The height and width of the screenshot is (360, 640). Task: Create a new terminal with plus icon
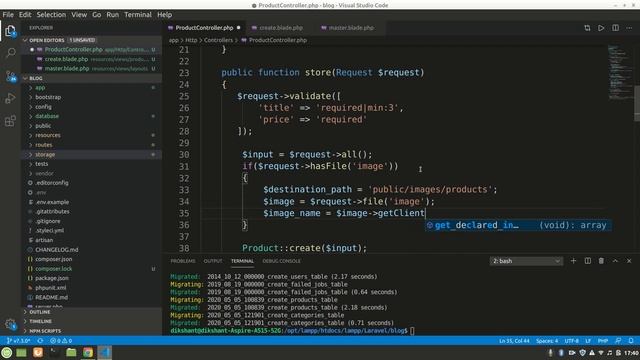(573, 261)
